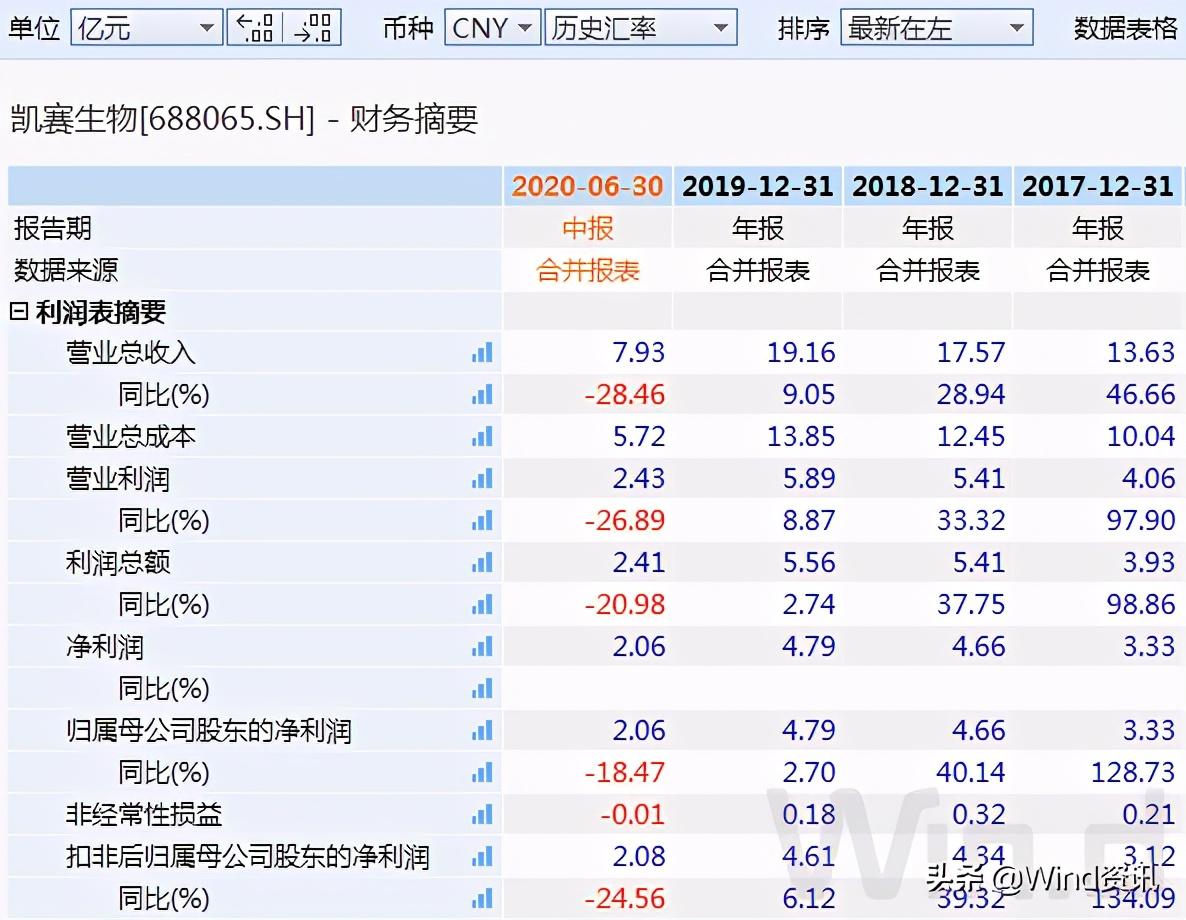The image size is (1186, 920).
Task: Click the 13.63 revenue value cell
Action: pos(1098,353)
